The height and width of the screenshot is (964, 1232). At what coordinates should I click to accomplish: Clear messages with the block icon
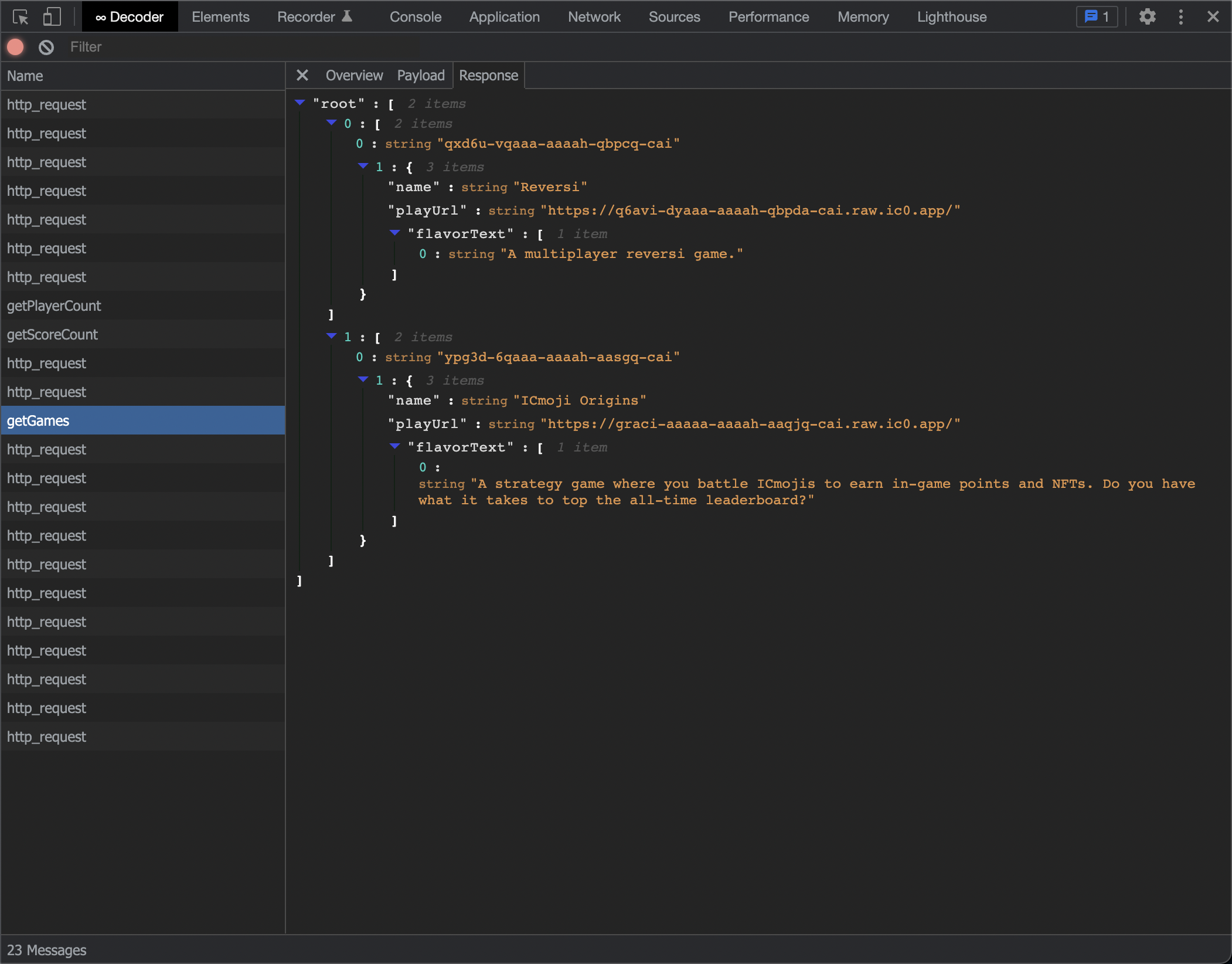coord(46,47)
